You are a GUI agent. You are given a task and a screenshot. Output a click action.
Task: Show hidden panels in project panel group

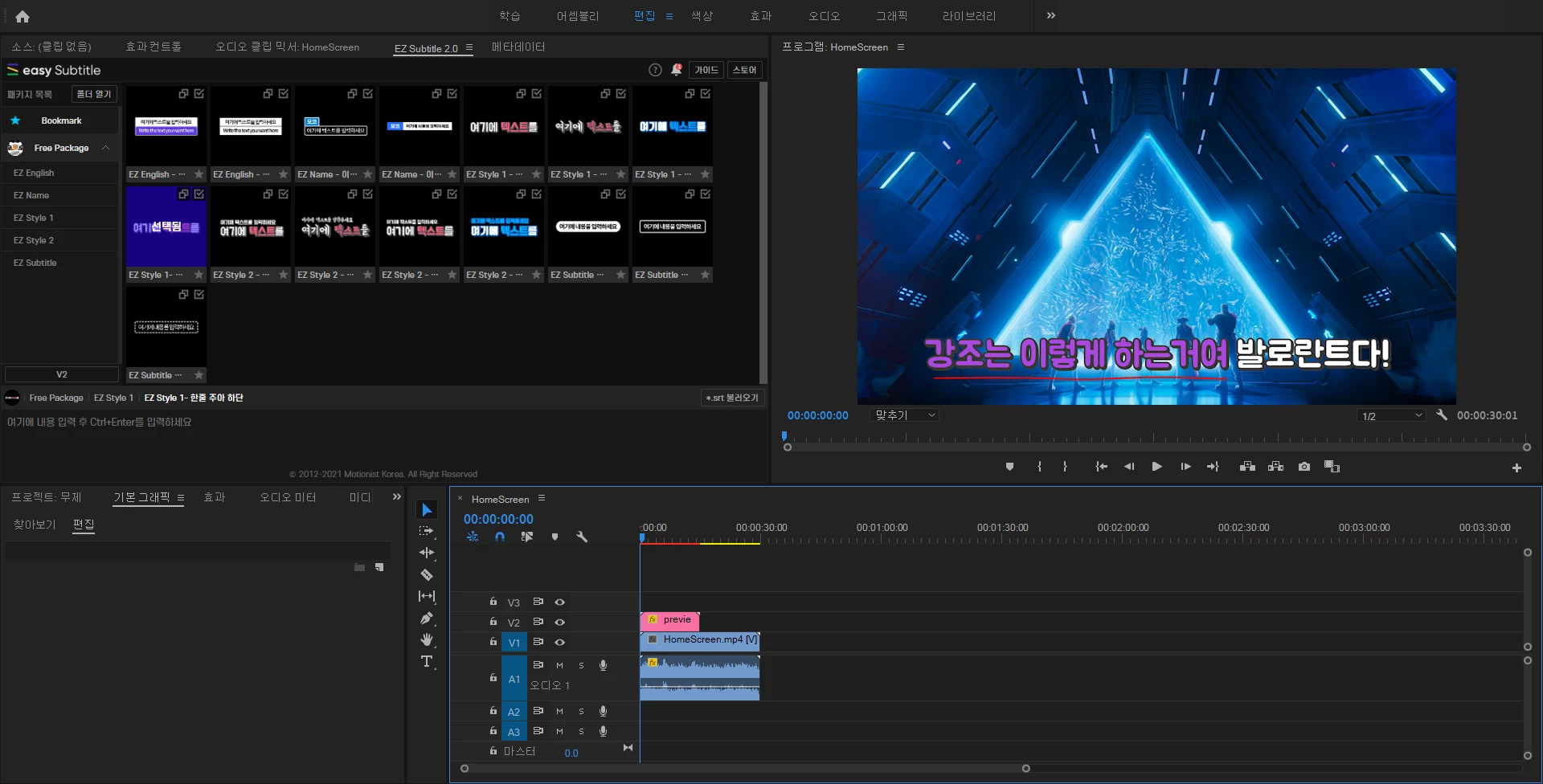click(x=396, y=497)
